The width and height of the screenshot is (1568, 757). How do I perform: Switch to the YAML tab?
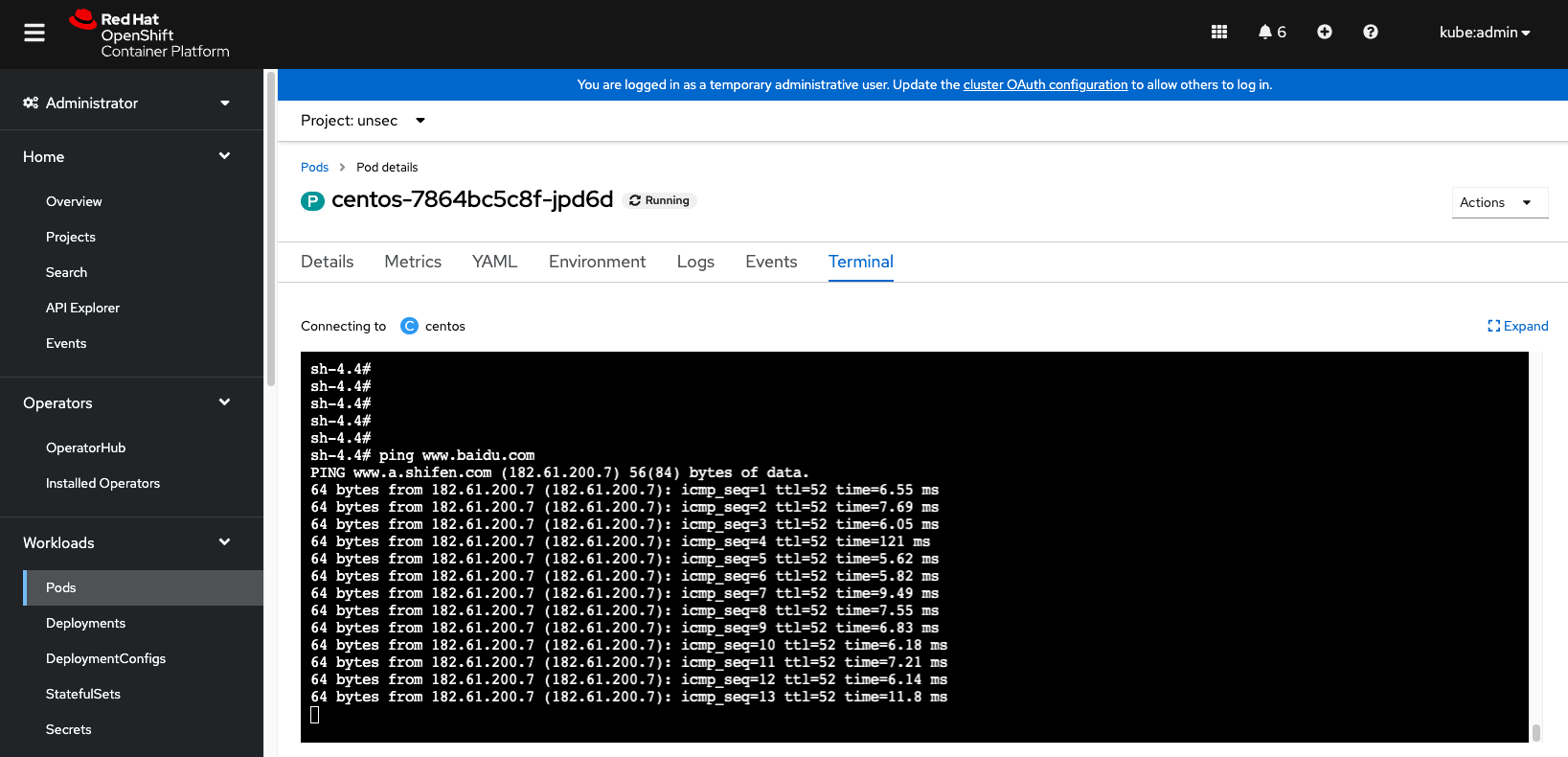[x=495, y=262]
